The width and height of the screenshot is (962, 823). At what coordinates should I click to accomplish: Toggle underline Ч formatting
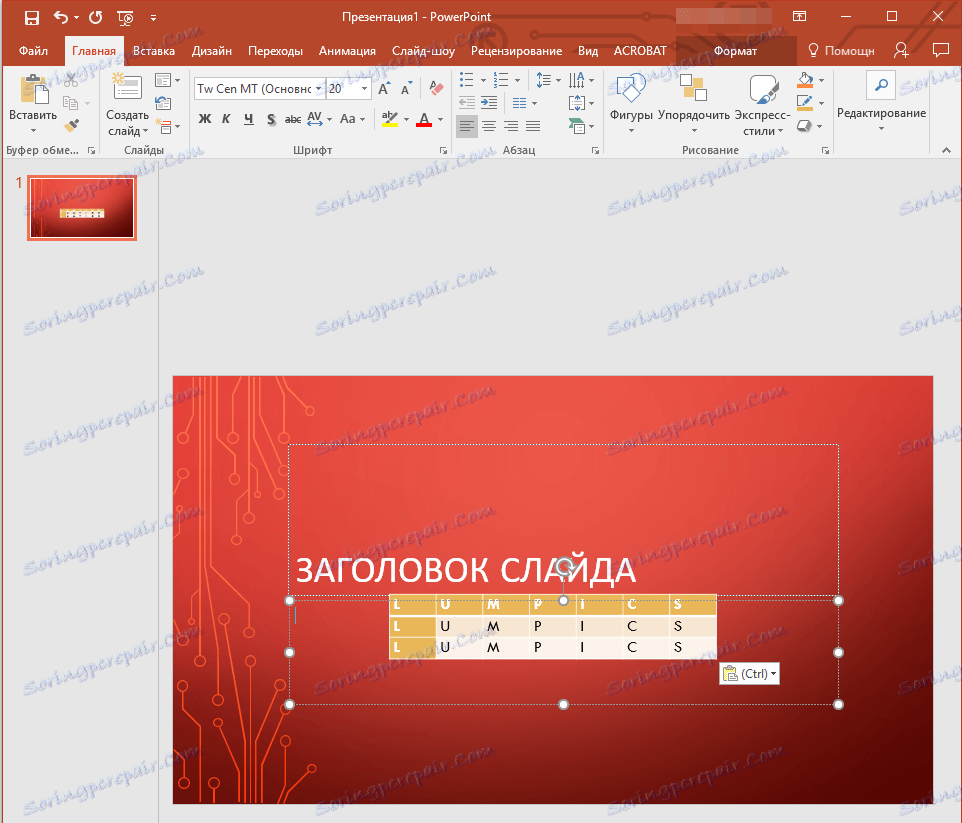pyautogui.click(x=248, y=119)
